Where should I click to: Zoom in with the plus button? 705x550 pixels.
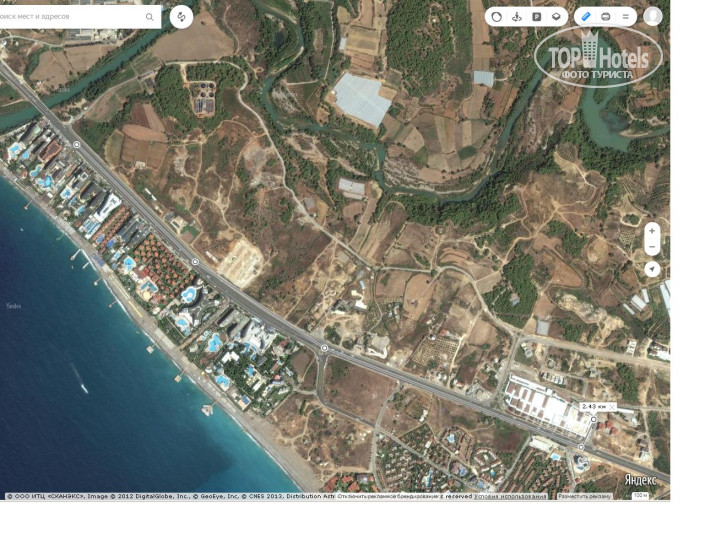[x=652, y=230]
